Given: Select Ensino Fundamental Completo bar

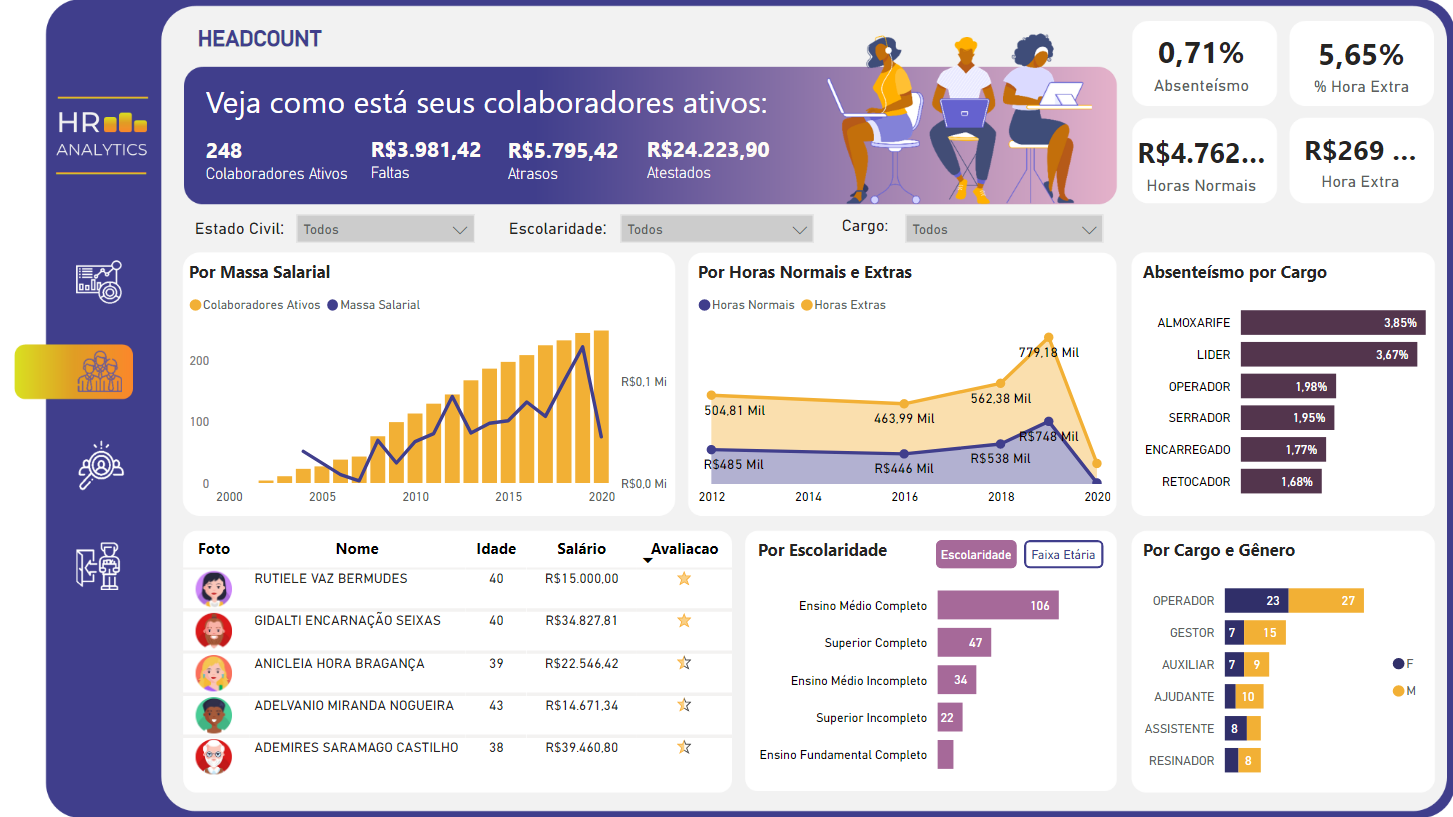Looking at the screenshot, I should pyautogui.click(x=945, y=754).
